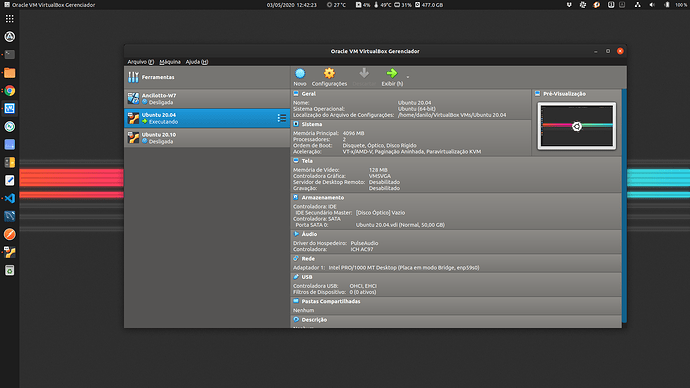Screen dimensions: 690x388
Task: Open the Arquivo menu
Action: click(x=140, y=62)
